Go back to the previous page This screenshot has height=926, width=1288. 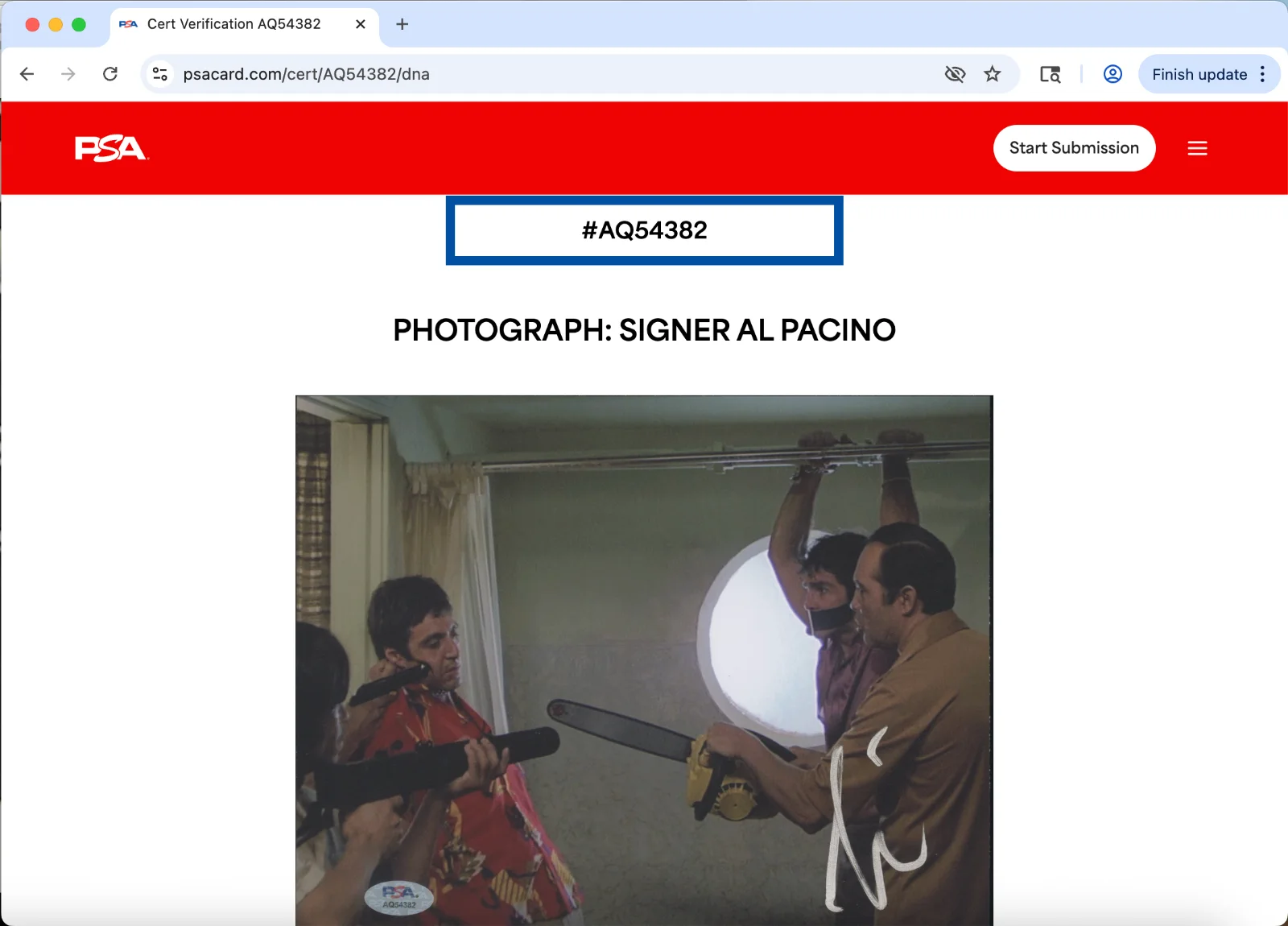(27, 74)
